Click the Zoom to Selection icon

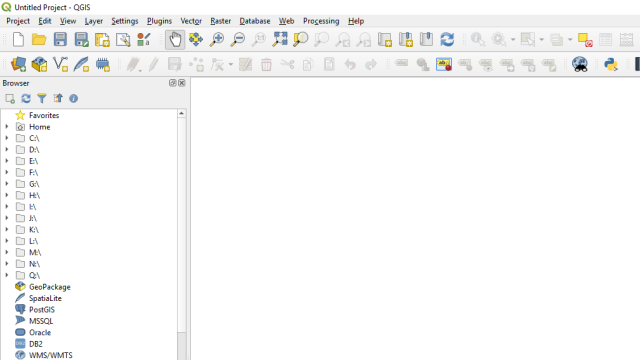tap(300, 40)
